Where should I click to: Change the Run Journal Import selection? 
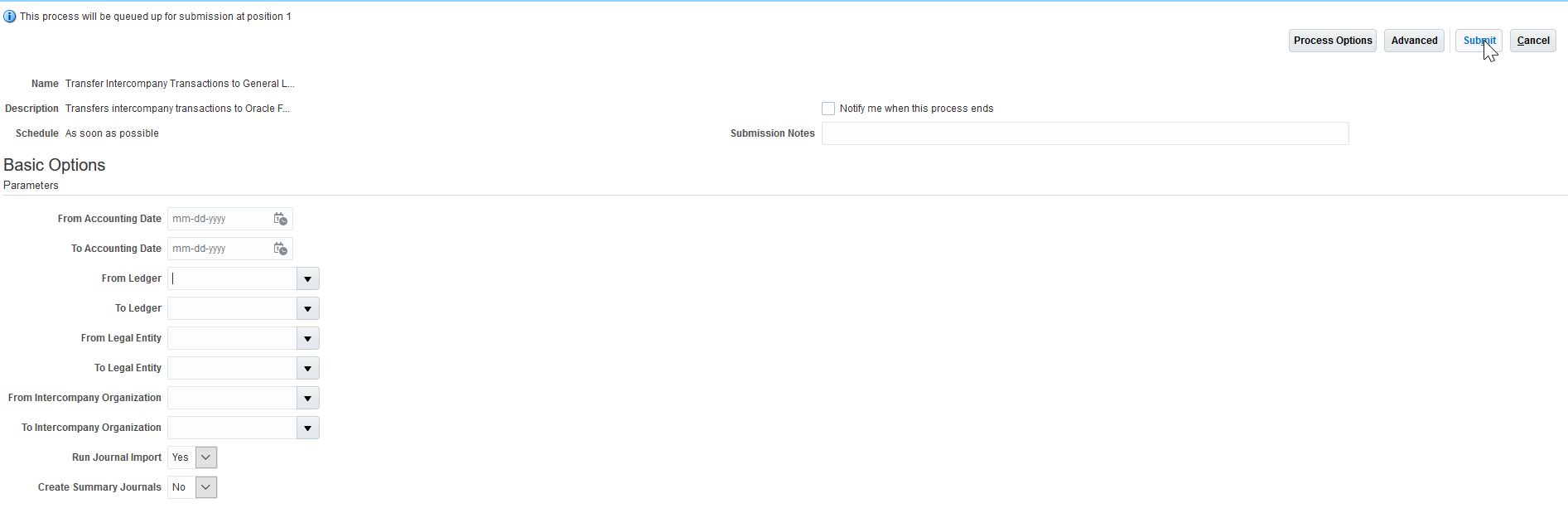pyautogui.click(x=205, y=457)
